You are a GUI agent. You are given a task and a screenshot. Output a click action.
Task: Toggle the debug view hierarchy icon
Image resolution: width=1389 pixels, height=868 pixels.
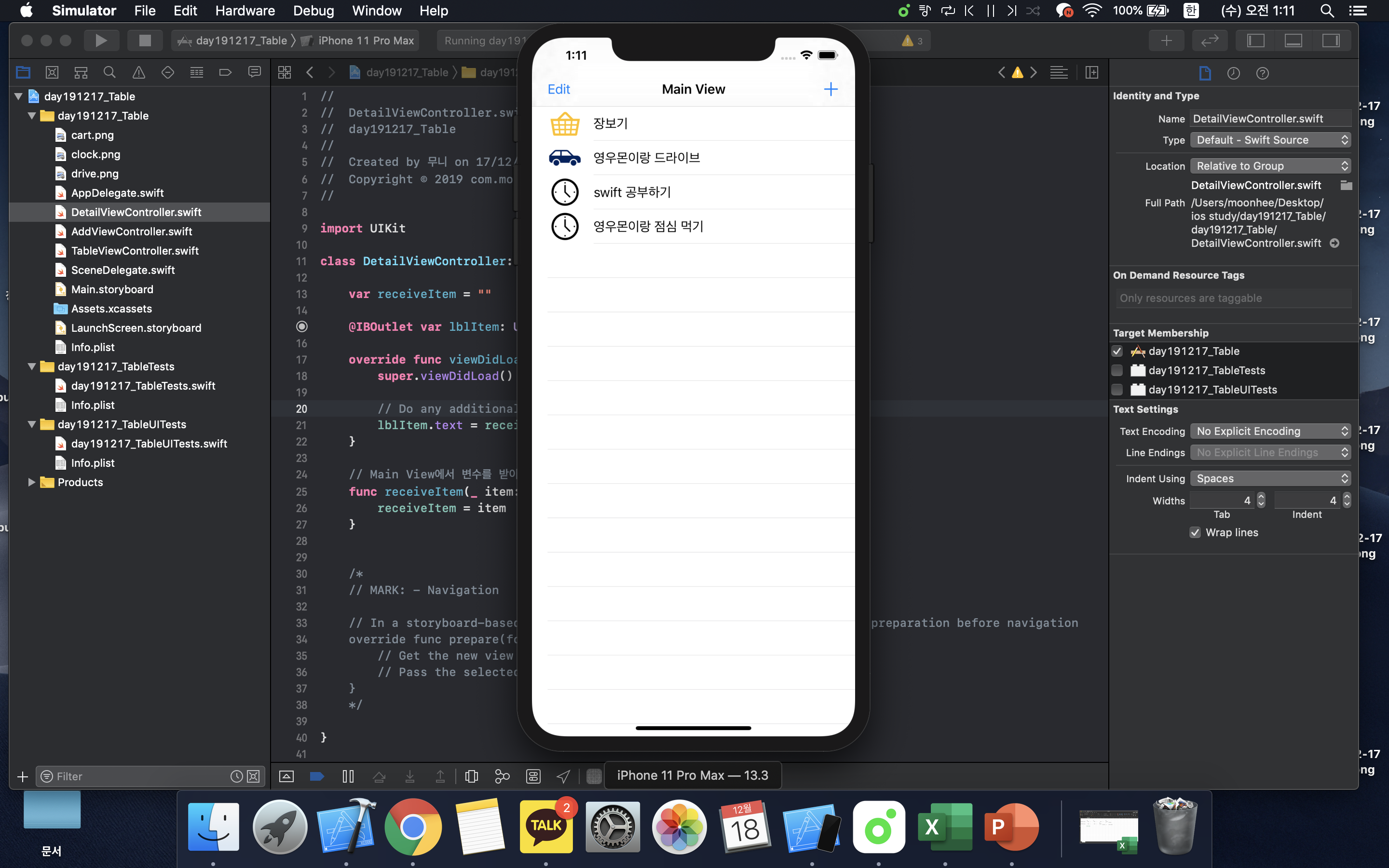471,776
